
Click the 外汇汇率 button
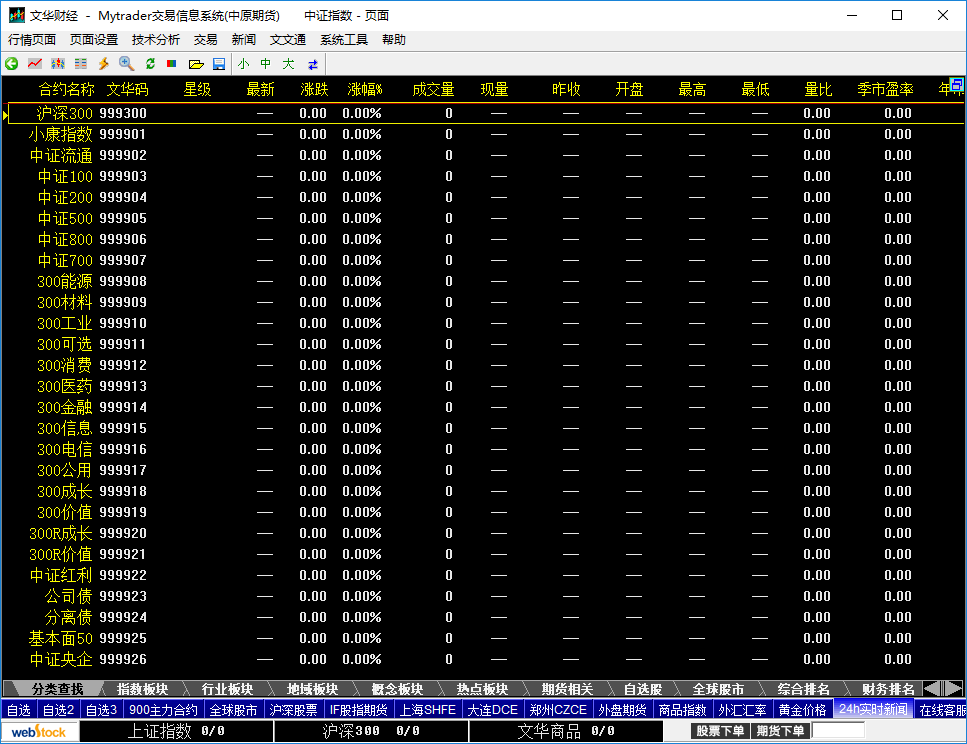coord(743,710)
